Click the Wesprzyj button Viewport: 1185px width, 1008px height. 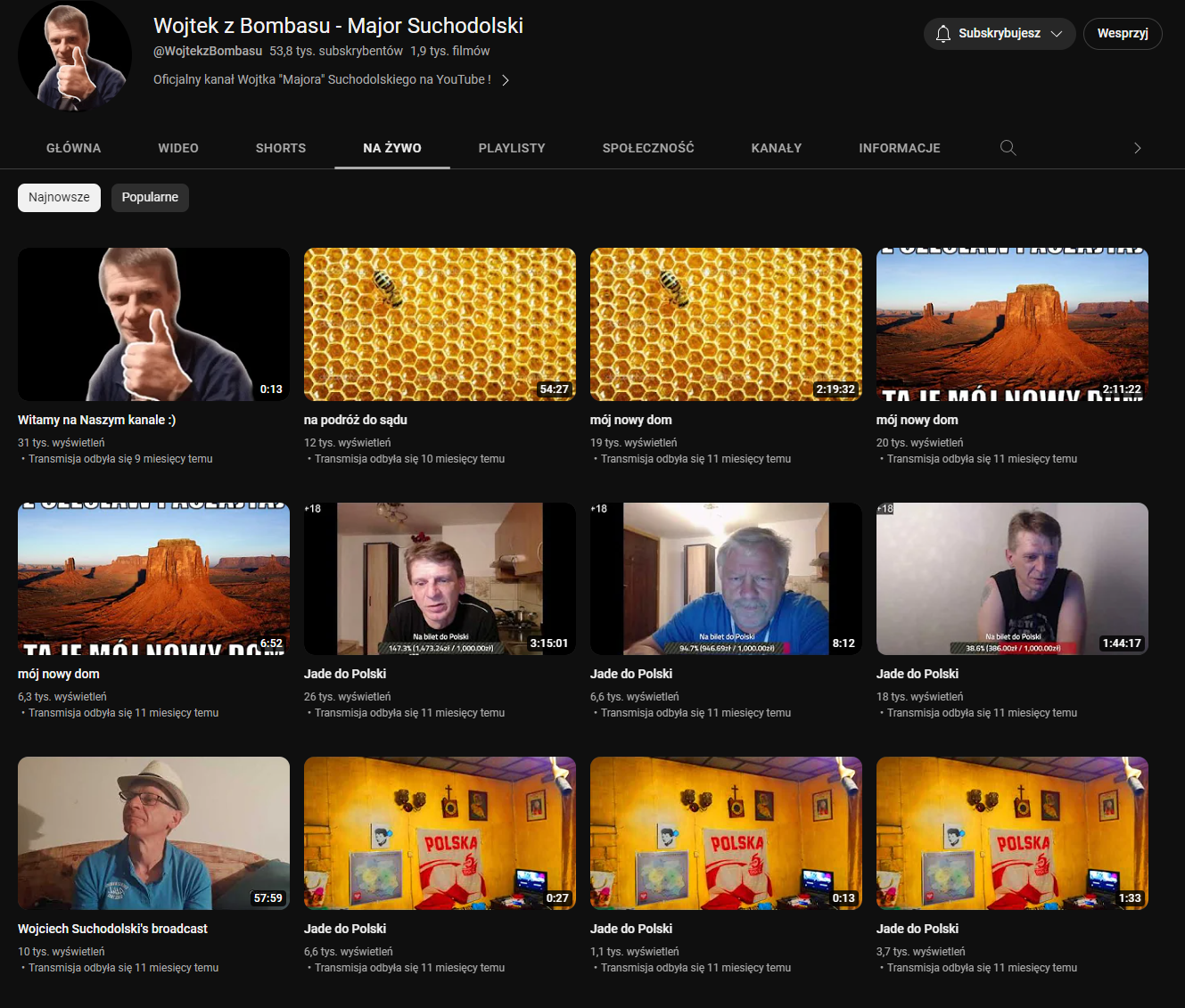pyautogui.click(x=1123, y=34)
